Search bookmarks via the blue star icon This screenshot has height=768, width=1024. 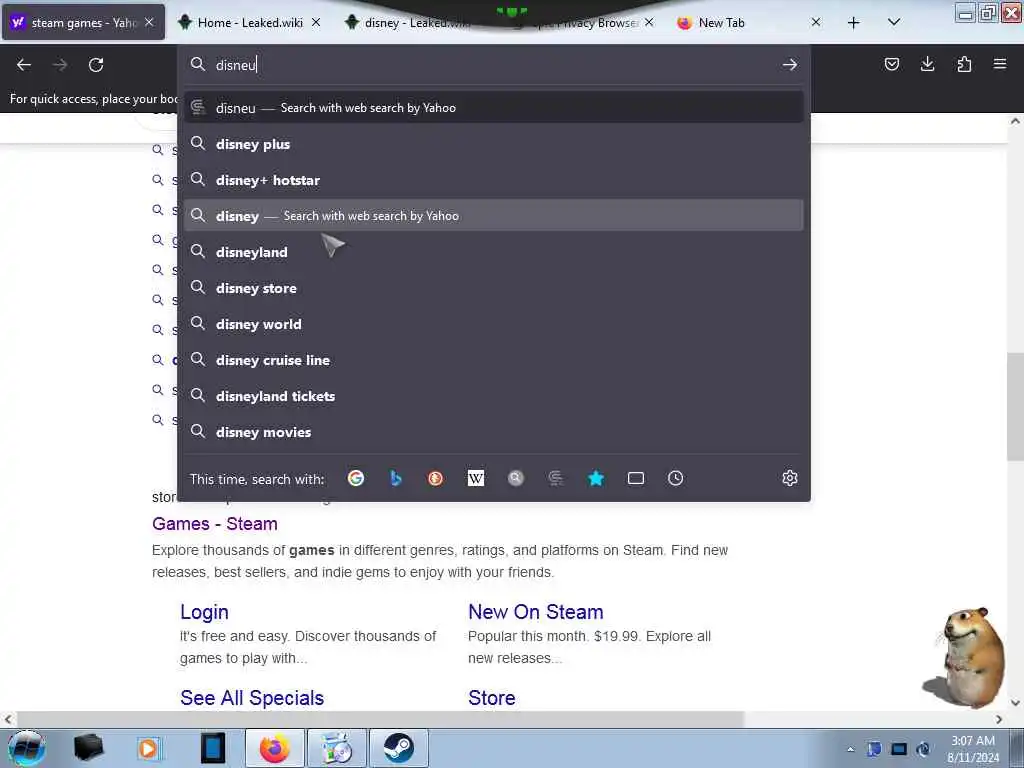click(596, 479)
